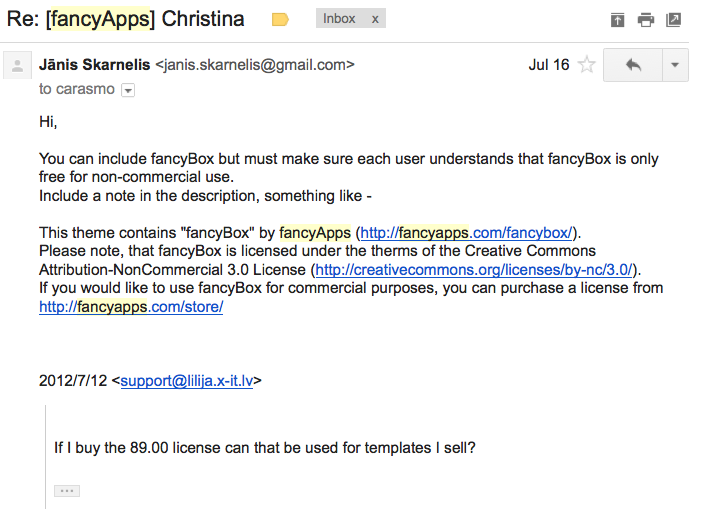
Task: Toggle the yellow importance marker
Action: point(280,19)
